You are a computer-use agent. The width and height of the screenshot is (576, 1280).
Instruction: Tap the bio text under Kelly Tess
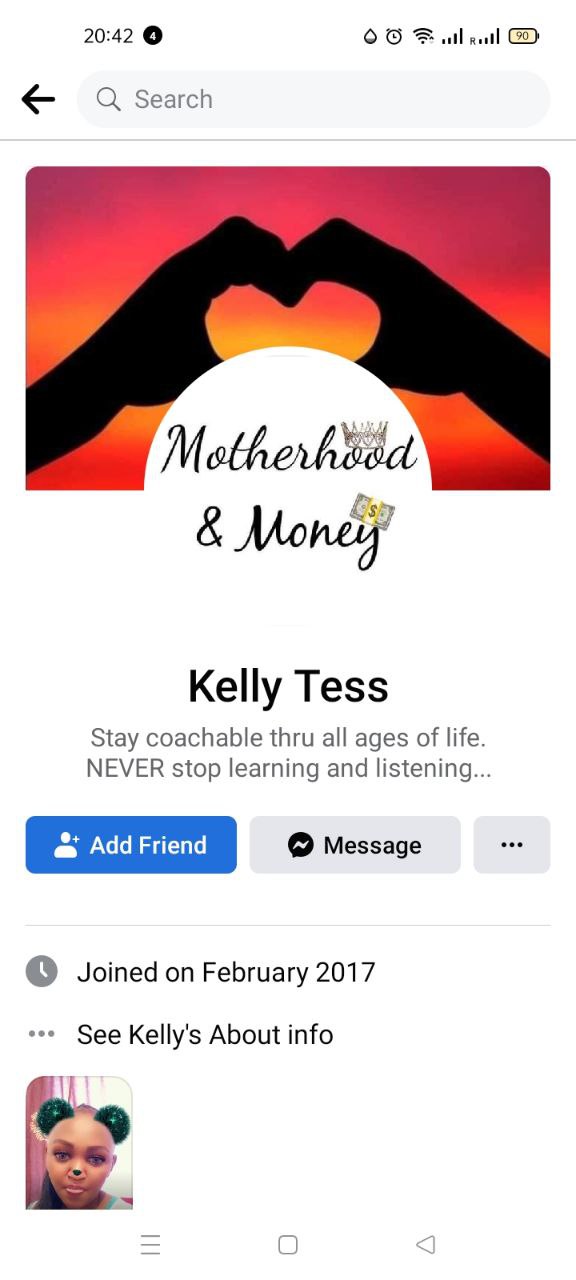[x=288, y=753]
